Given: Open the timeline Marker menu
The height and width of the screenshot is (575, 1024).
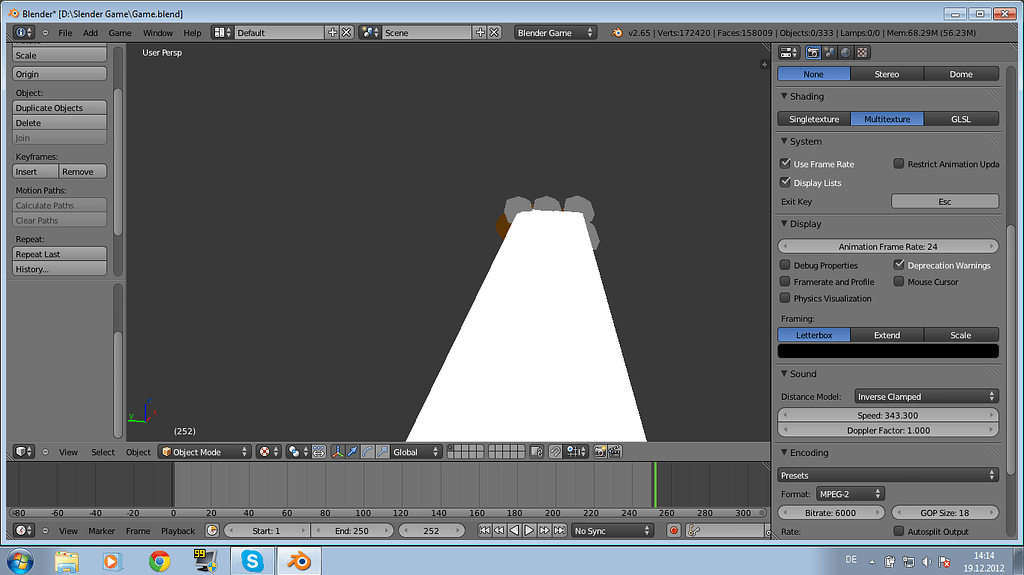Looking at the screenshot, I should pos(101,531).
